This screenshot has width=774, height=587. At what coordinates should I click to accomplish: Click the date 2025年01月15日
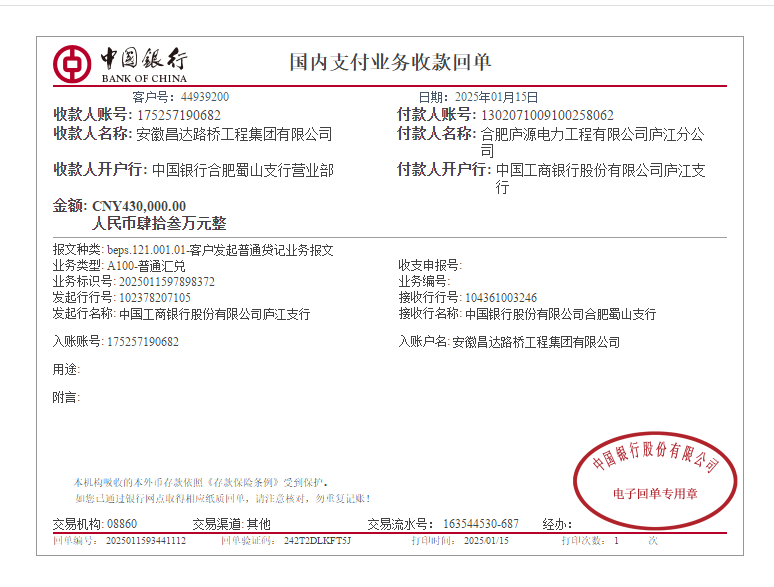point(496,97)
